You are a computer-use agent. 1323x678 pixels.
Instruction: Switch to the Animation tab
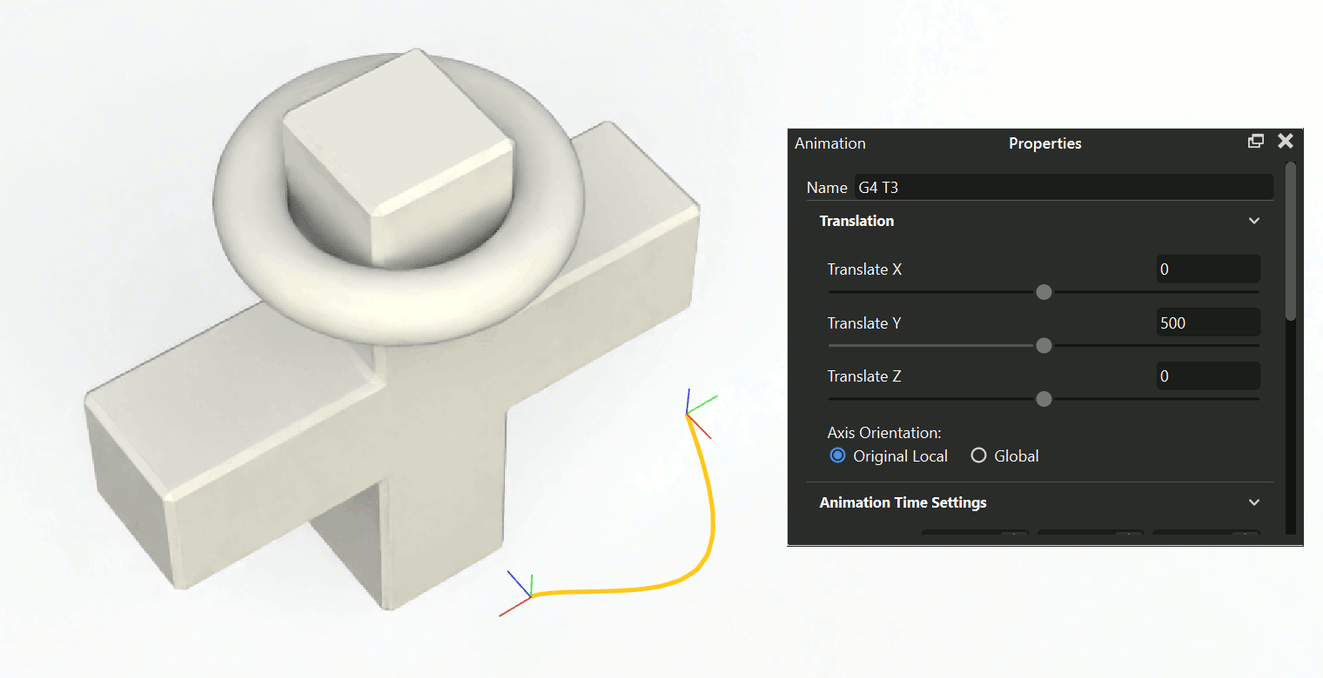coord(829,143)
